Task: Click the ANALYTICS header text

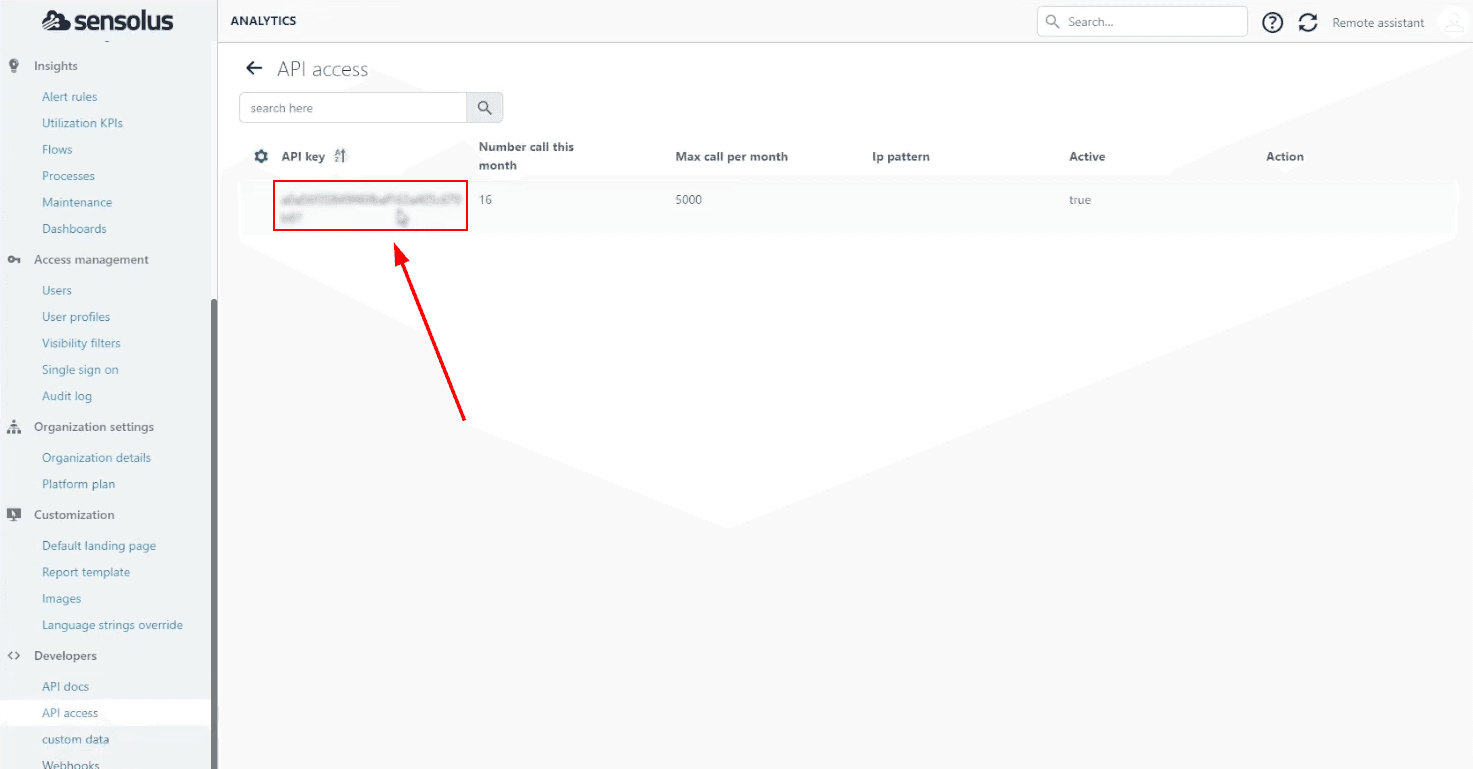Action: 263,21
